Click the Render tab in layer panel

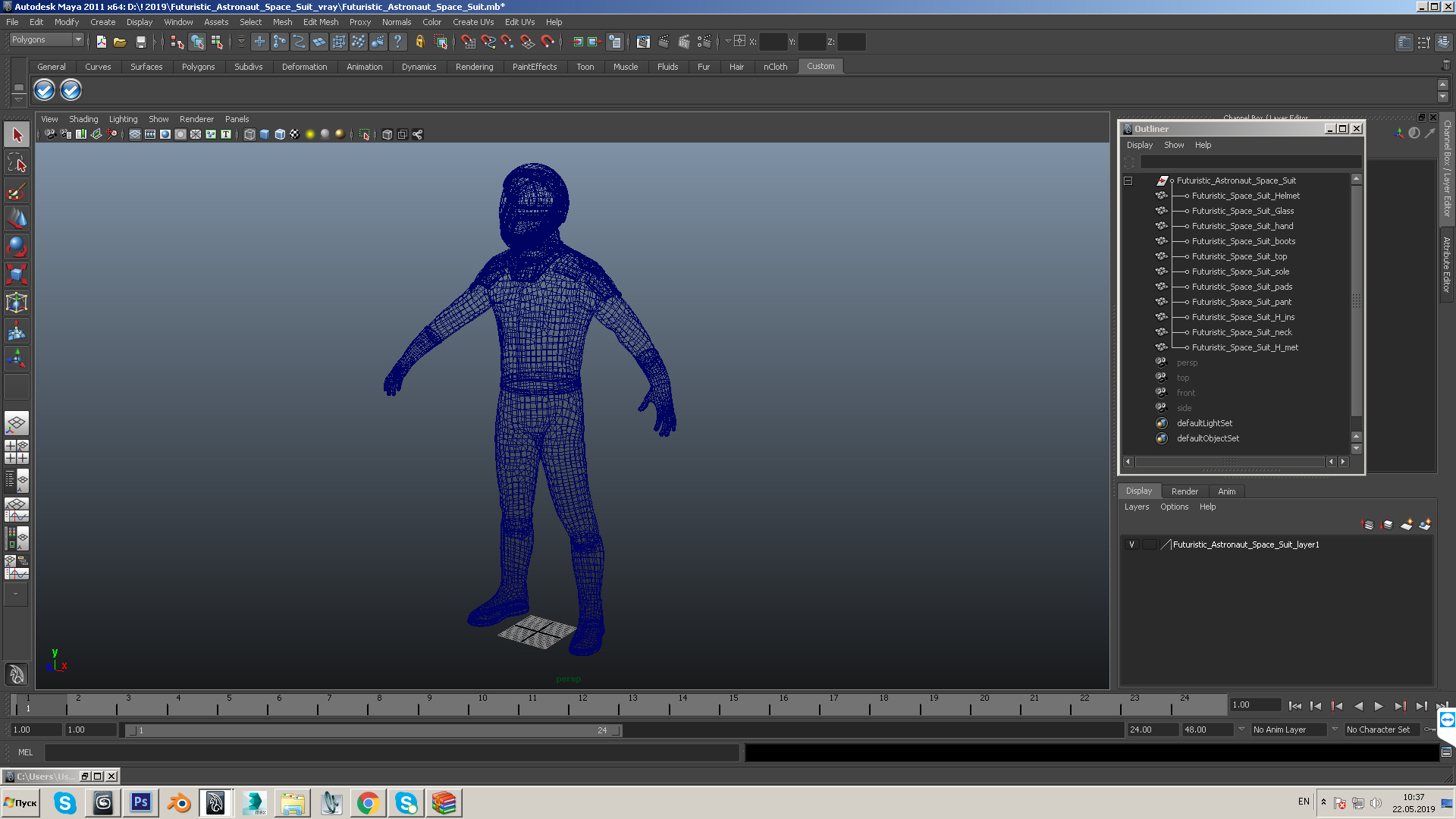pos(1184,490)
